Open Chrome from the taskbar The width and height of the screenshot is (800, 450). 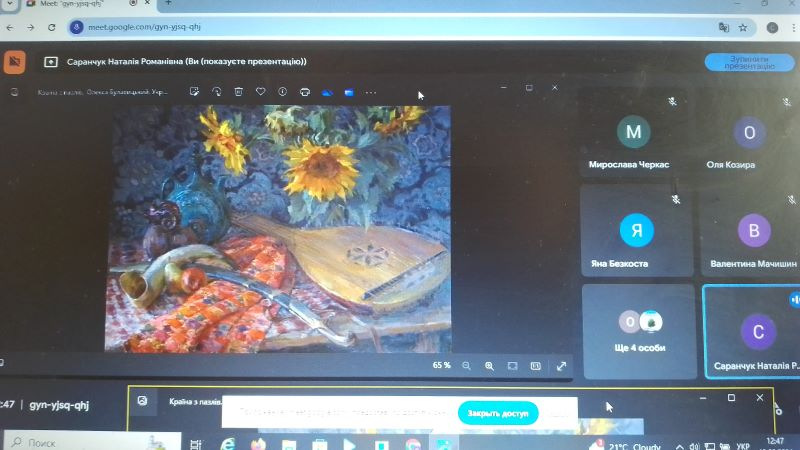(413, 444)
